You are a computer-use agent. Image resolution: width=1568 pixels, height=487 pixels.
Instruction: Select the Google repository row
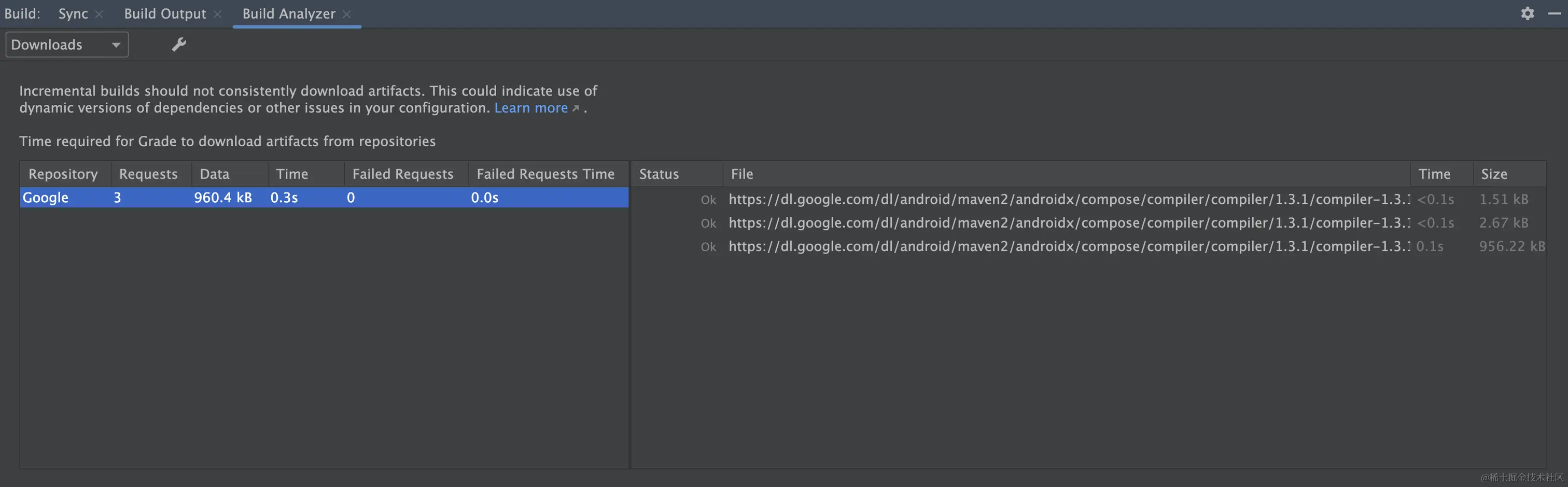coord(244,197)
